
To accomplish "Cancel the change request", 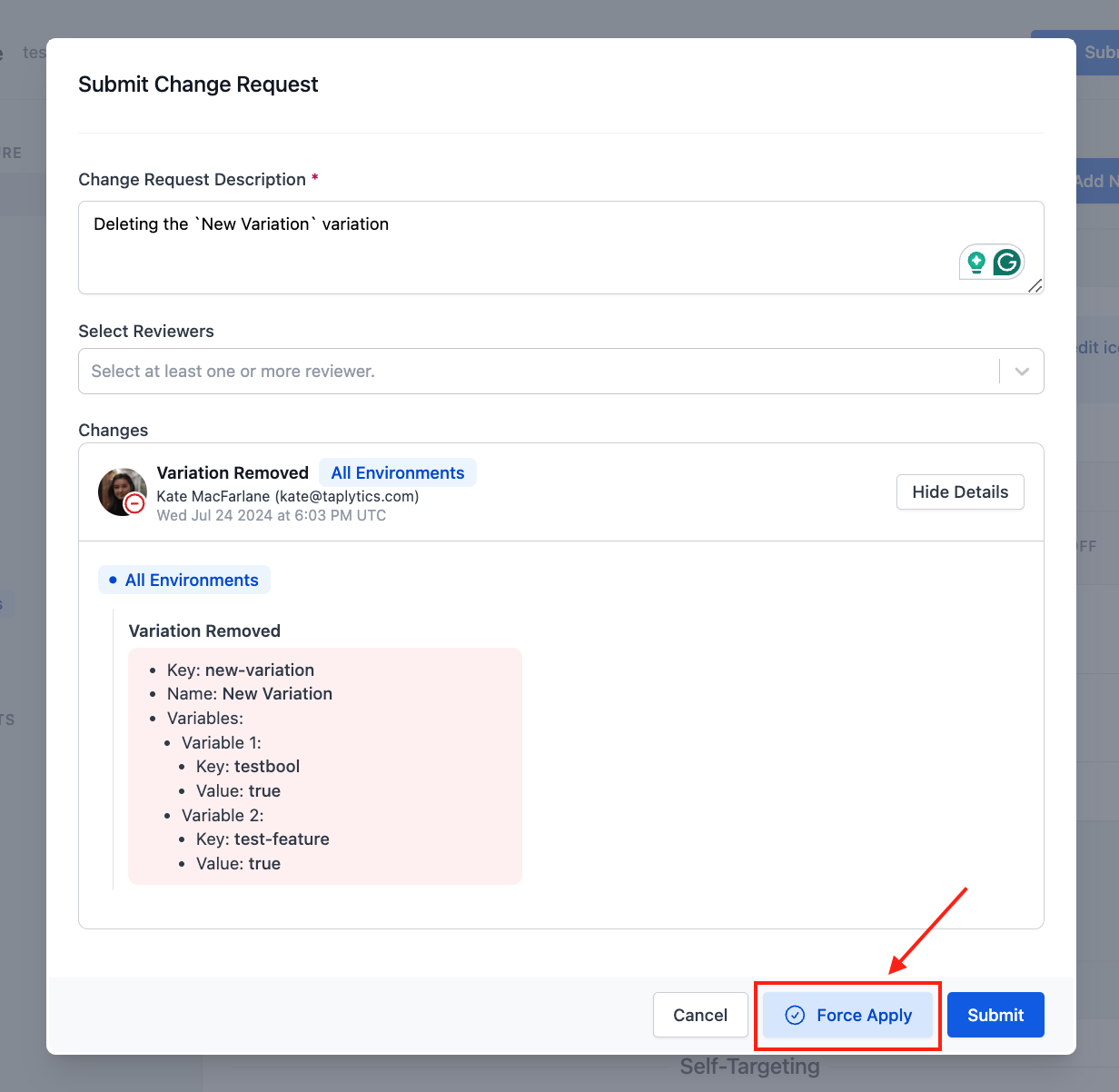I will tap(700, 1015).
